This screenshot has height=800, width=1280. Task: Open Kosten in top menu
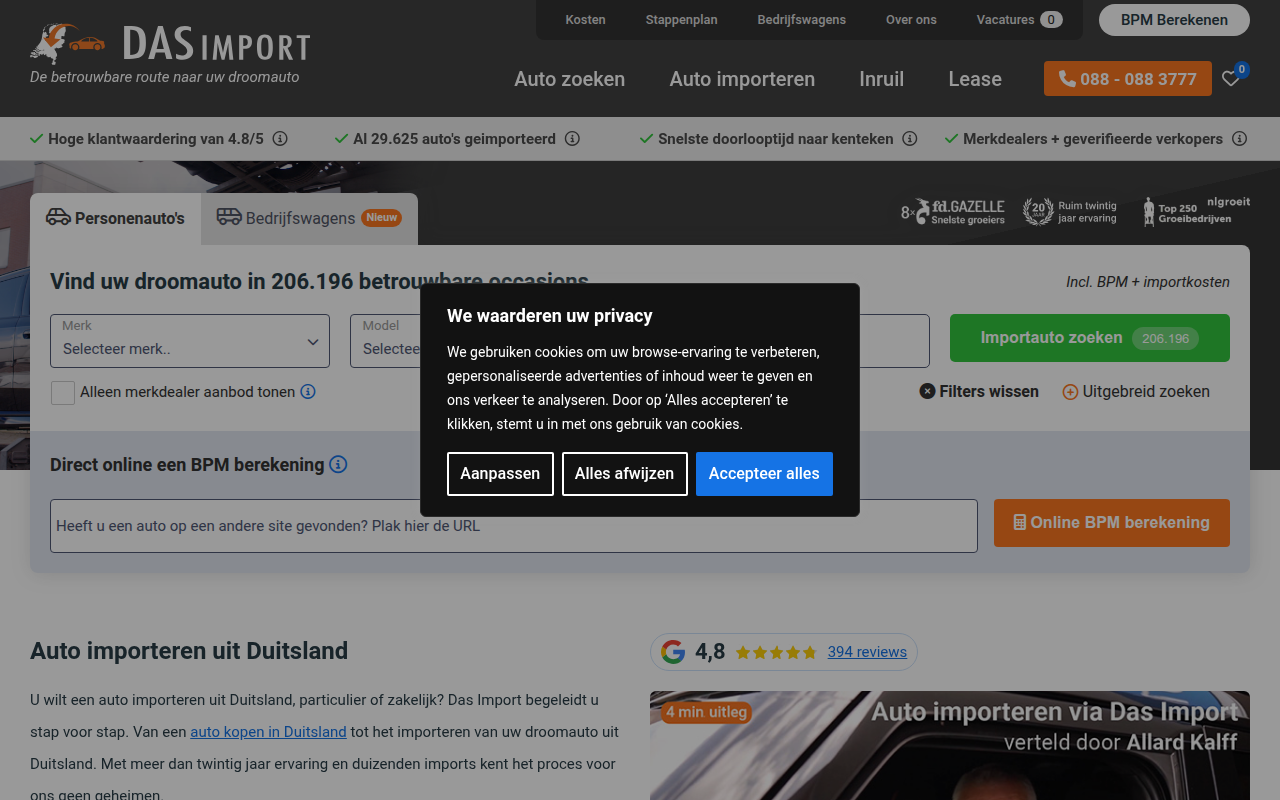click(585, 20)
